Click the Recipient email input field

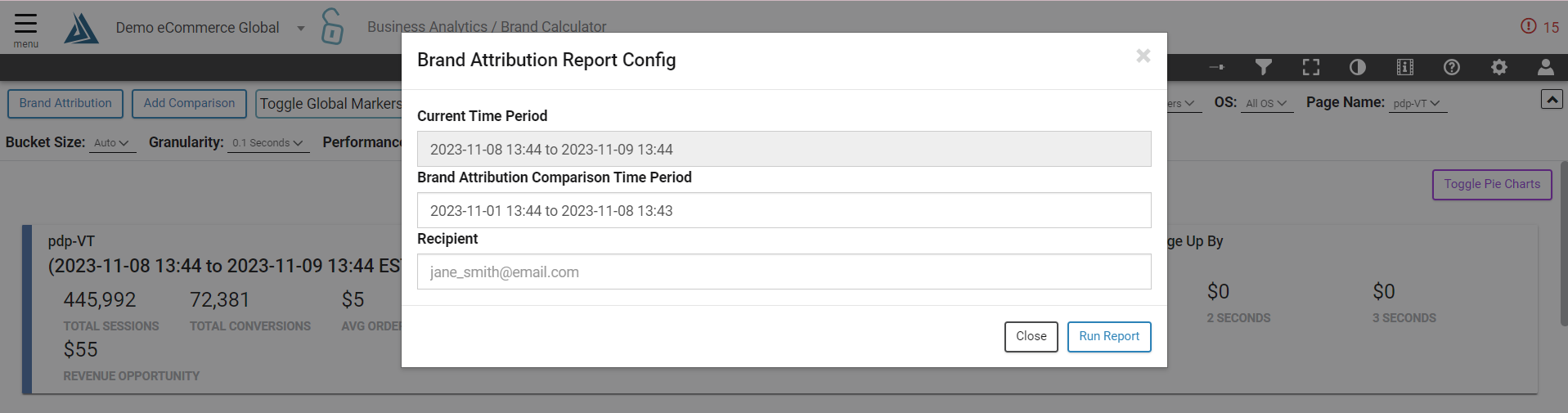point(784,272)
